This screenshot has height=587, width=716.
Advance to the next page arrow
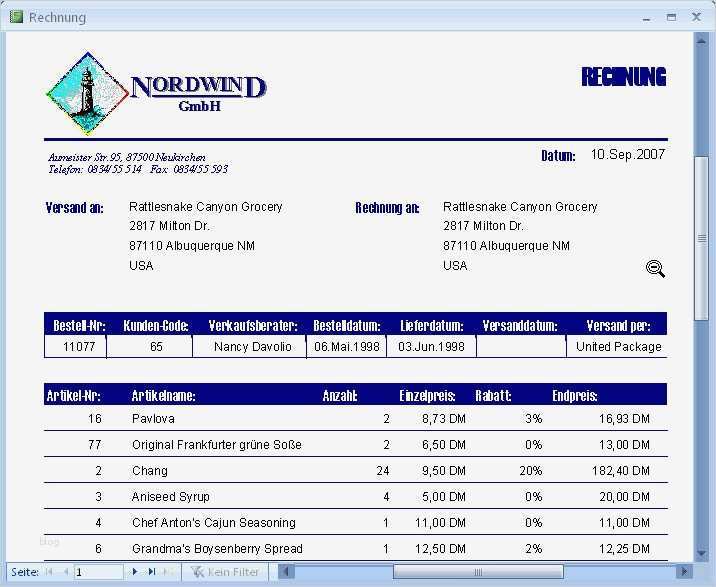pyautogui.click(x=135, y=571)
